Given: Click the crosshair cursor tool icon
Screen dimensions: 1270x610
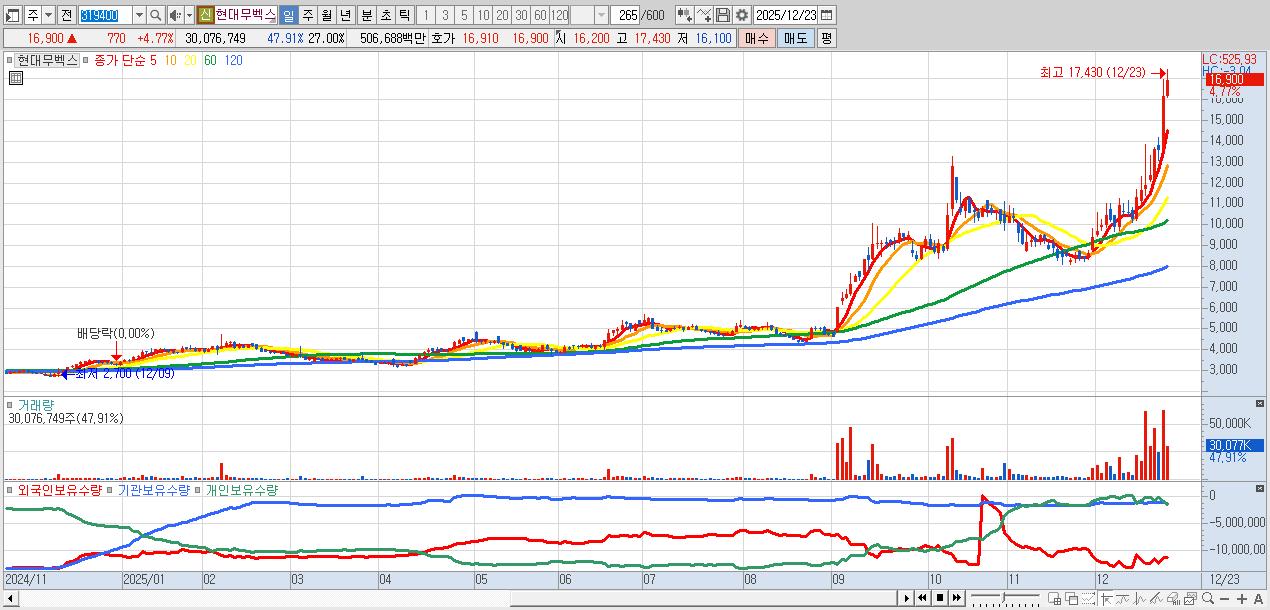Looking at the screenshot, I should click(x=1106, y=598).
